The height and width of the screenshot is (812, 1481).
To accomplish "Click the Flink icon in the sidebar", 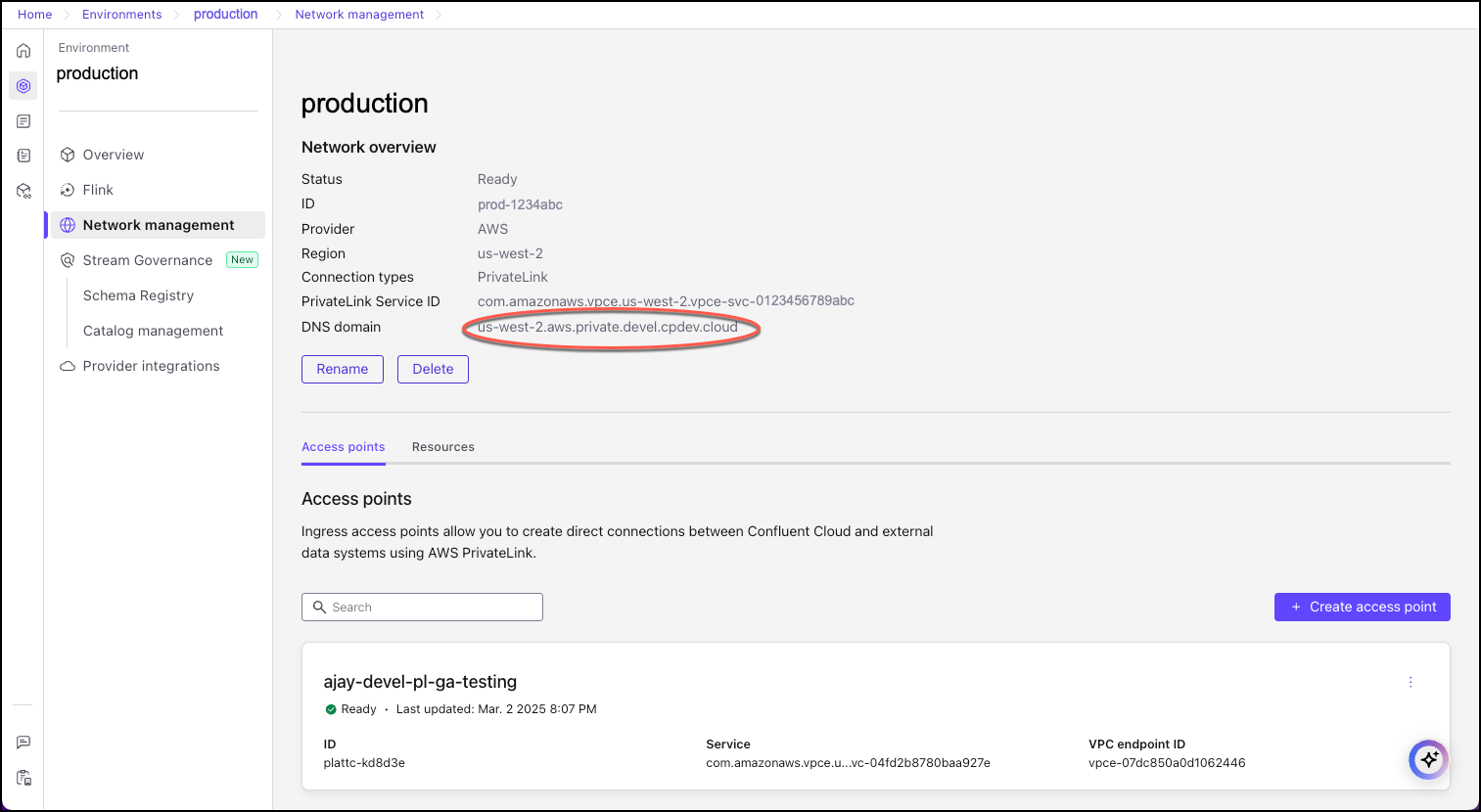I will [67, 189].
